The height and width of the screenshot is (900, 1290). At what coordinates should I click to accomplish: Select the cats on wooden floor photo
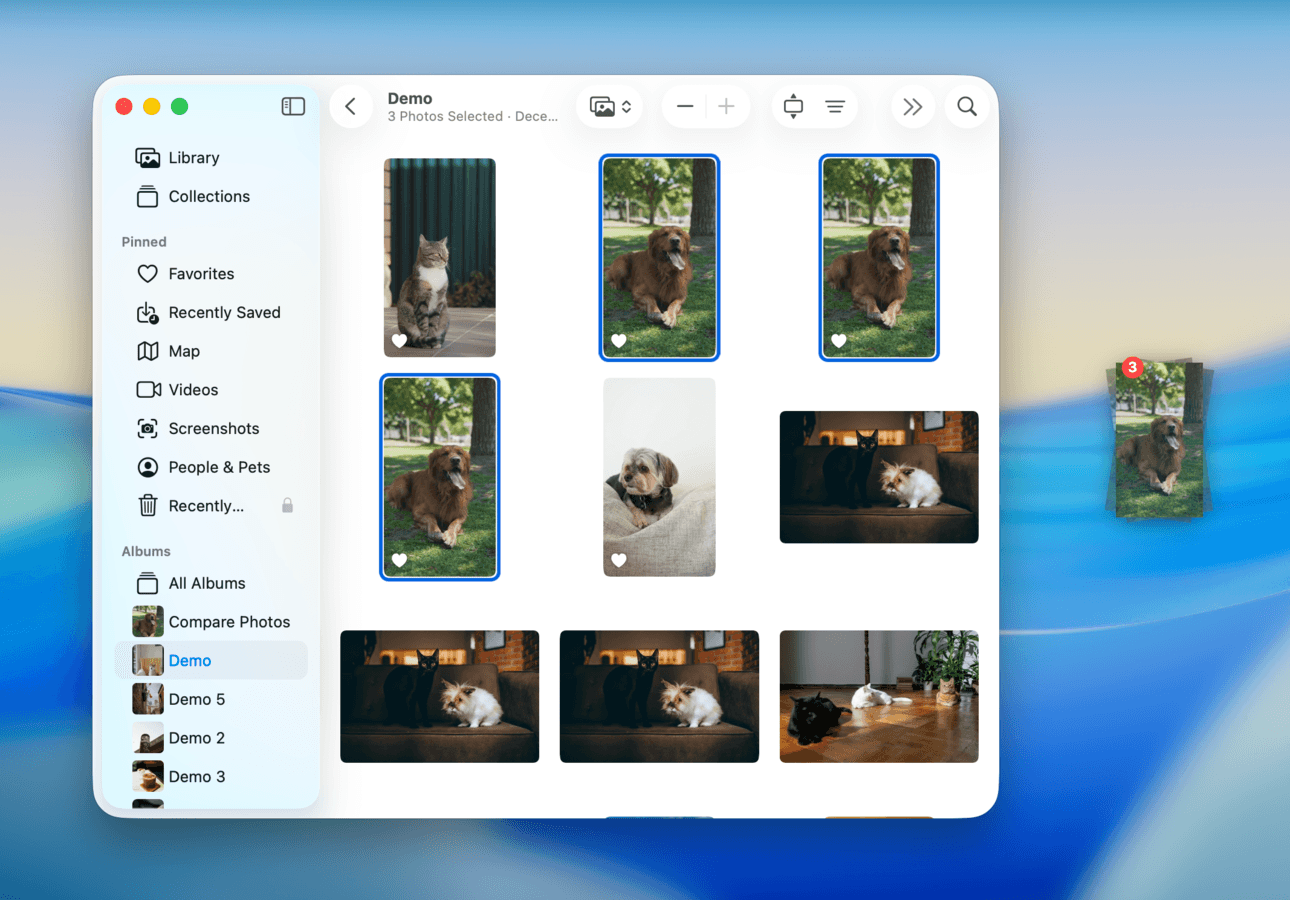pos(879,696)
